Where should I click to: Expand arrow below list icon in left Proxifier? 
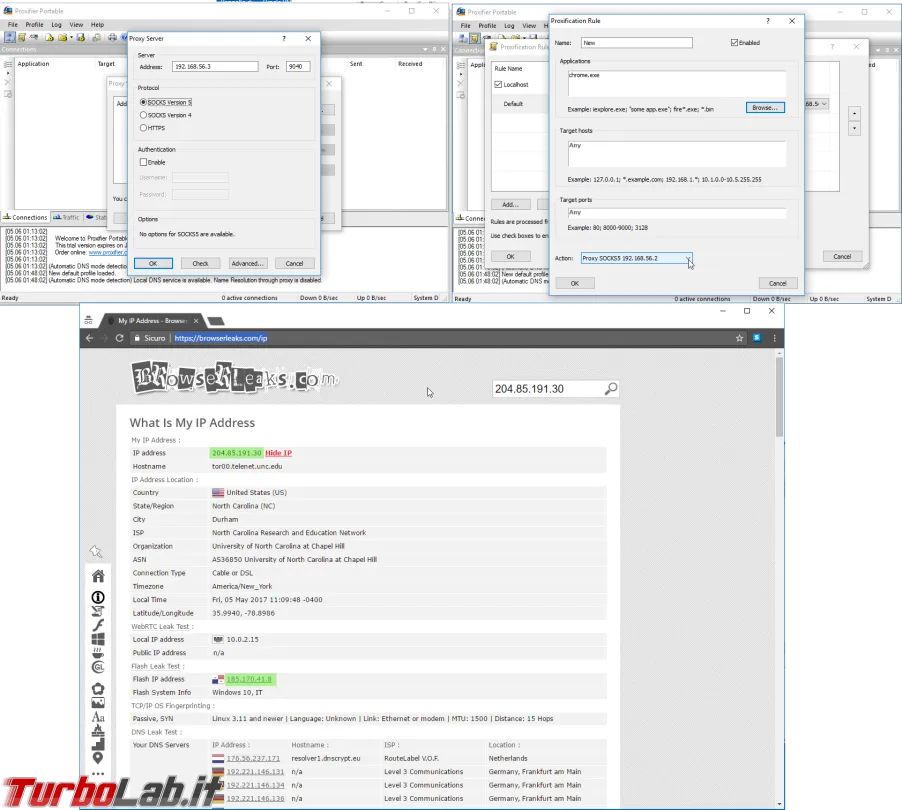pos(8,74)
